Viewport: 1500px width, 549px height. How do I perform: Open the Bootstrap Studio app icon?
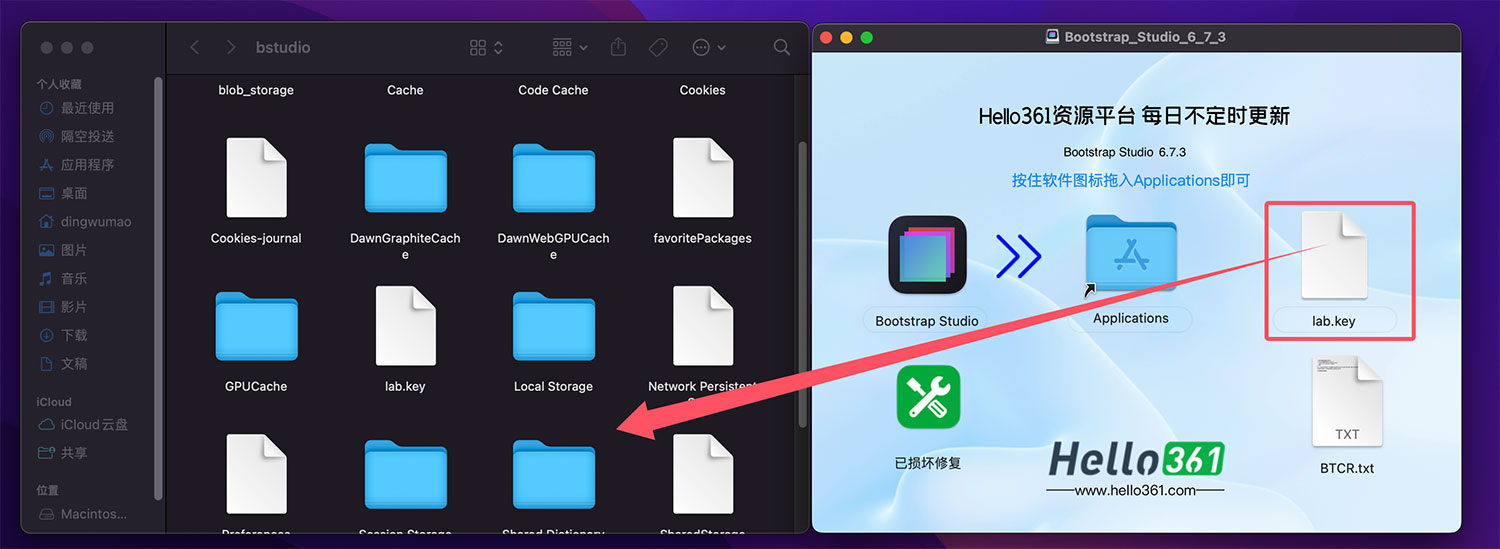click(x=927, y=255)
